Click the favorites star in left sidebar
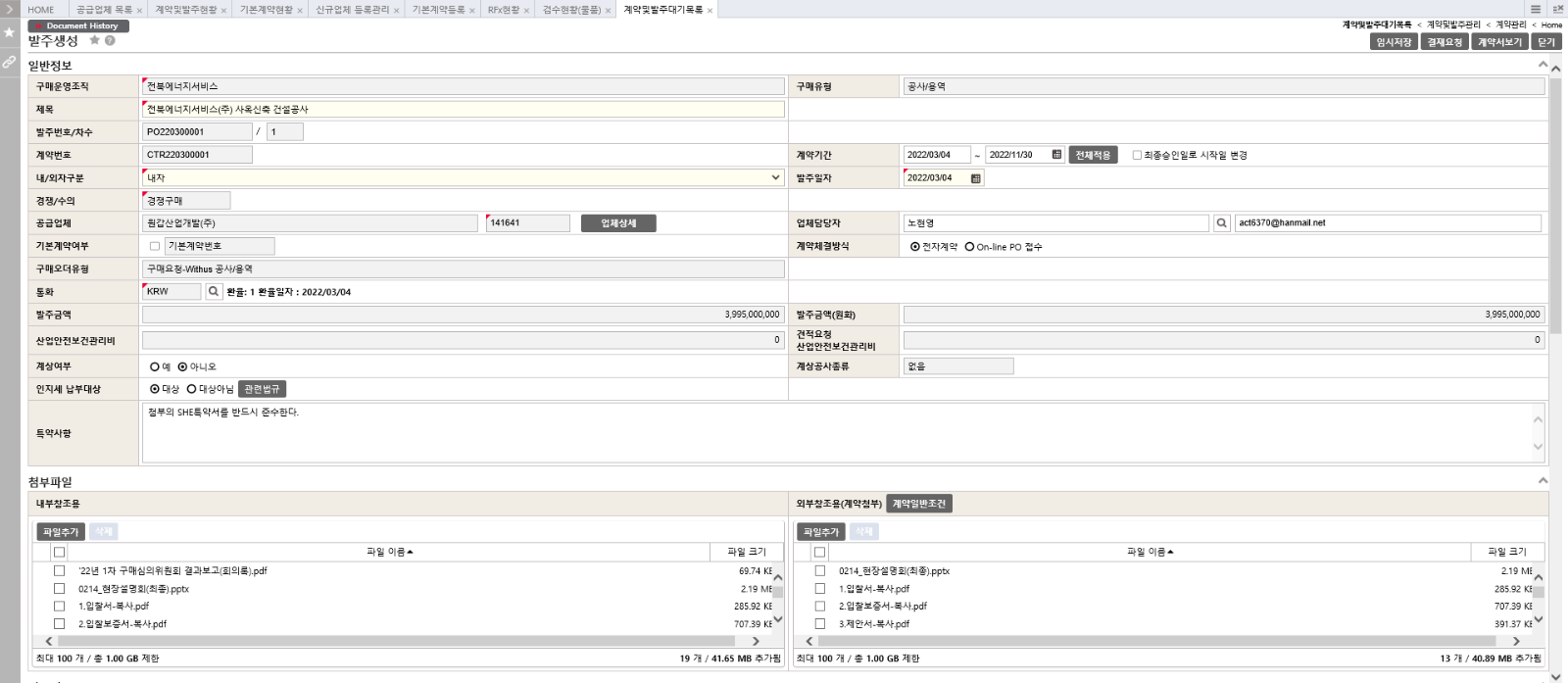The width and height of the screenshot is (1568, 683). pyautogui.click(x=9, y=32)
